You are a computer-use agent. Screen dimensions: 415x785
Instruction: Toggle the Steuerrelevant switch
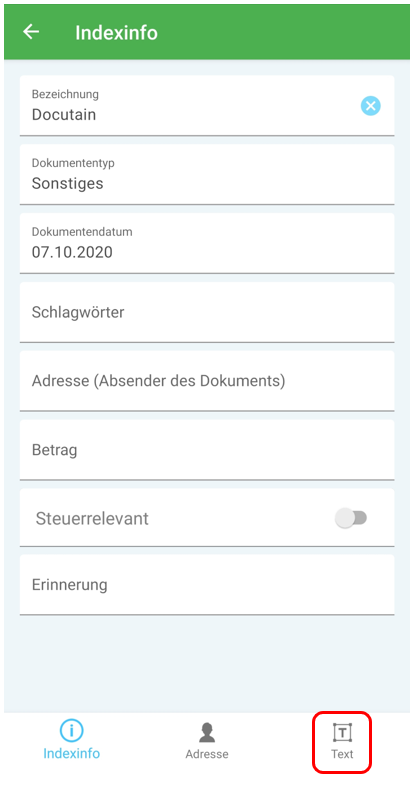[351, 518]
